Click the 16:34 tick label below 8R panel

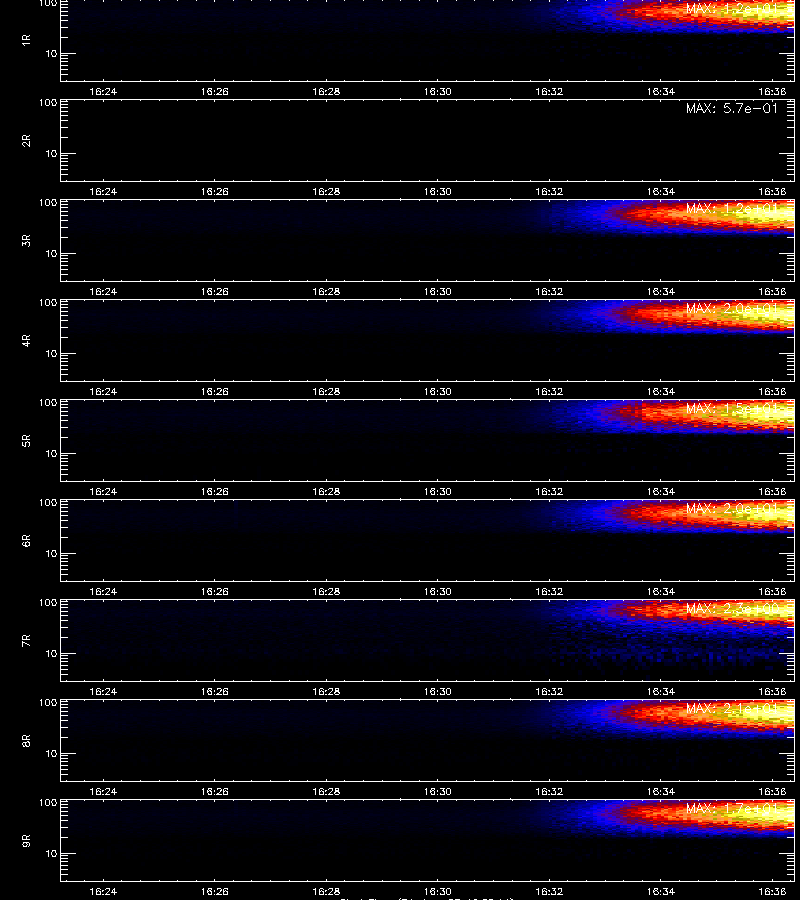(x=661, y=792)
